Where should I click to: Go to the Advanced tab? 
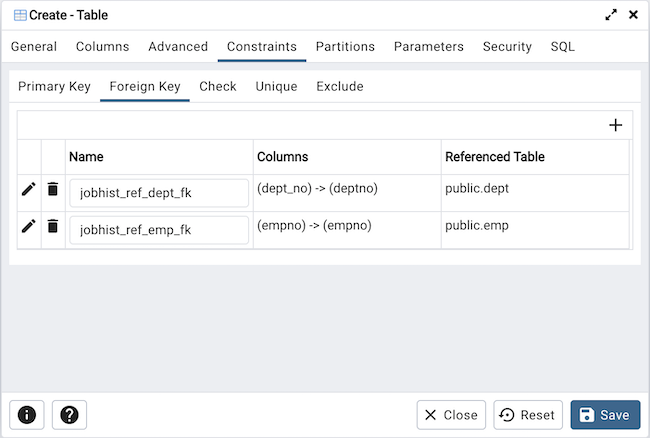(x=178, y=47)
